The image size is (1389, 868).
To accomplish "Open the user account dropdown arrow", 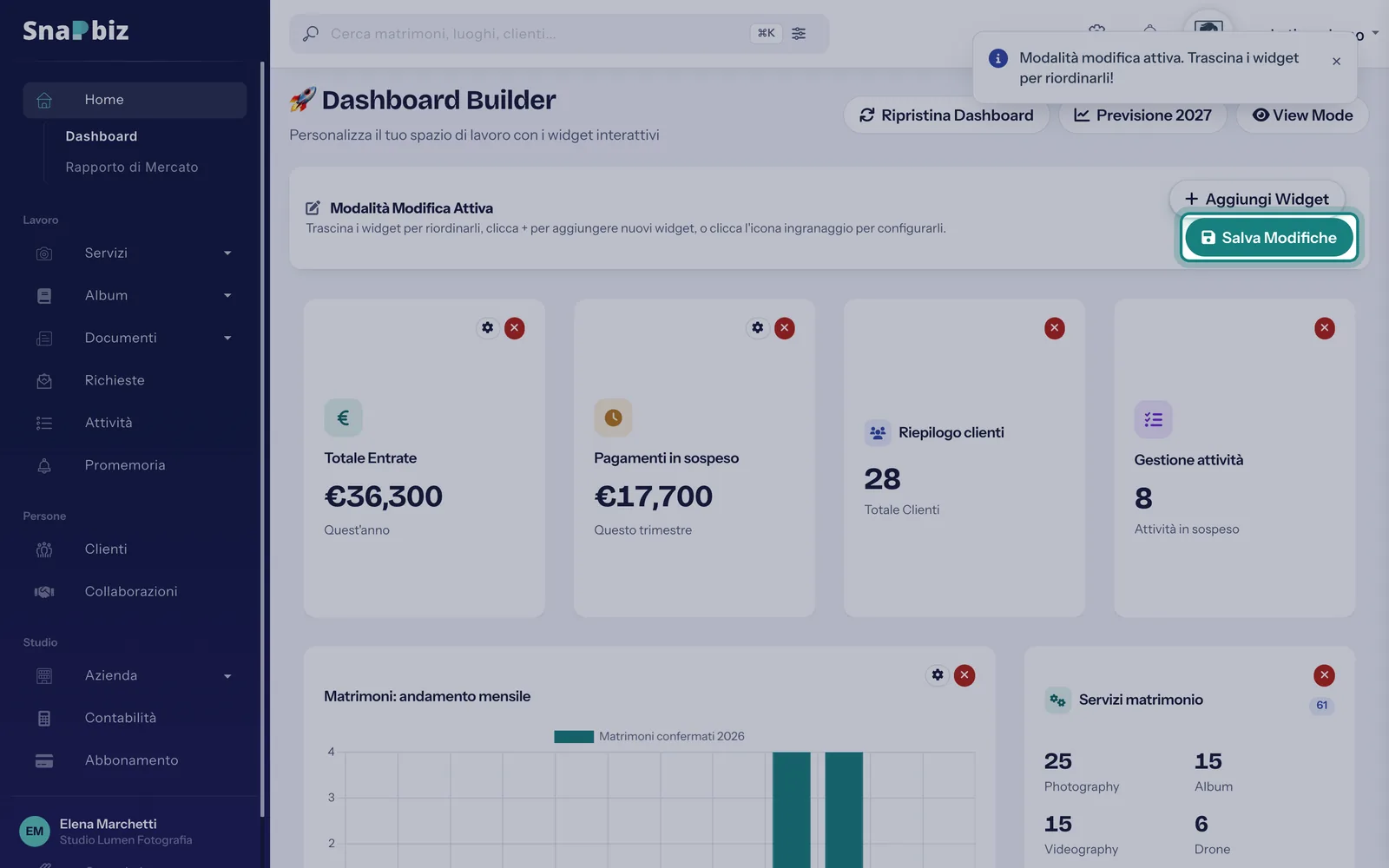I will 1375,33.
